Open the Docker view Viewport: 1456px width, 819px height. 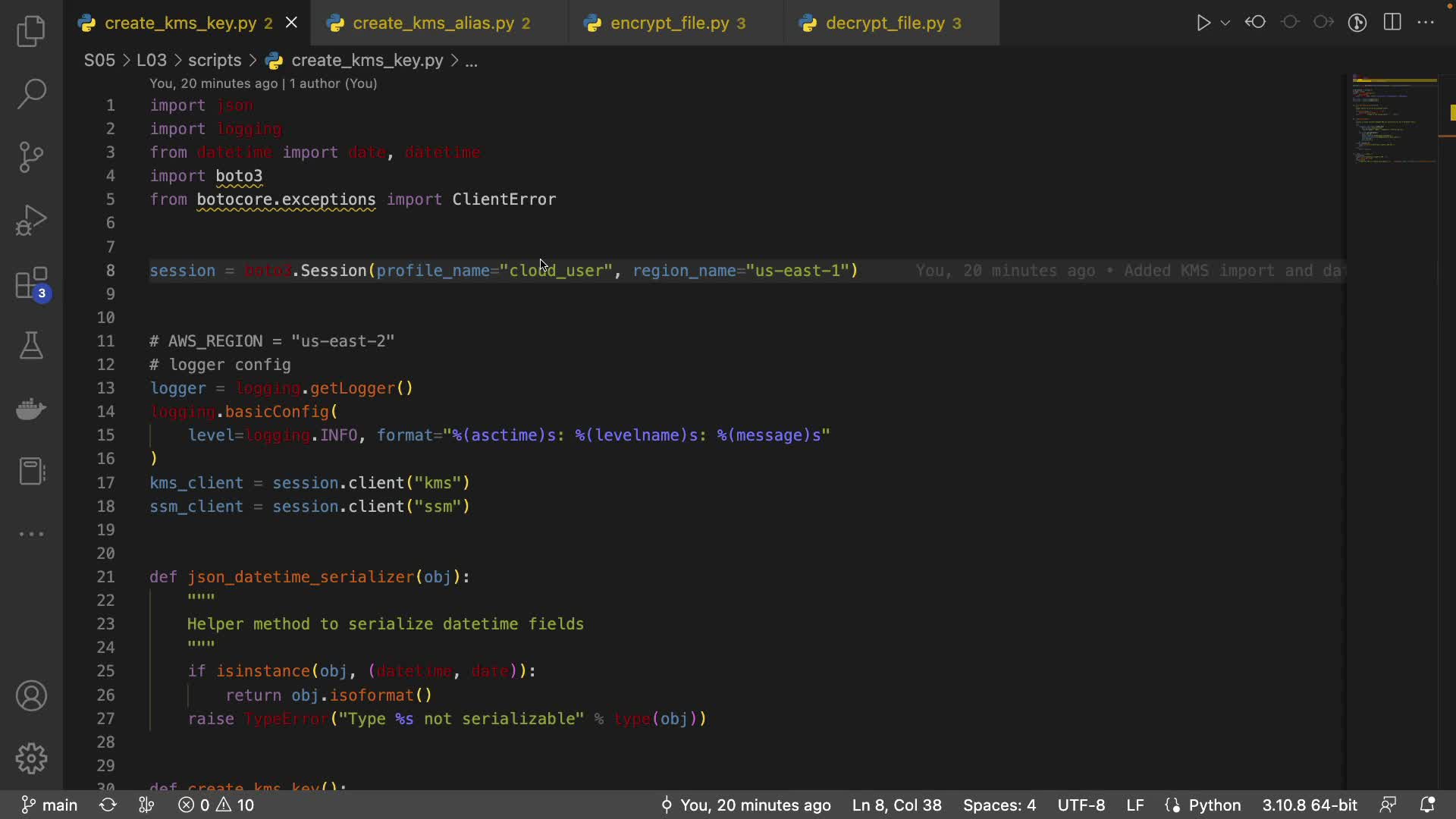point(31,409)
